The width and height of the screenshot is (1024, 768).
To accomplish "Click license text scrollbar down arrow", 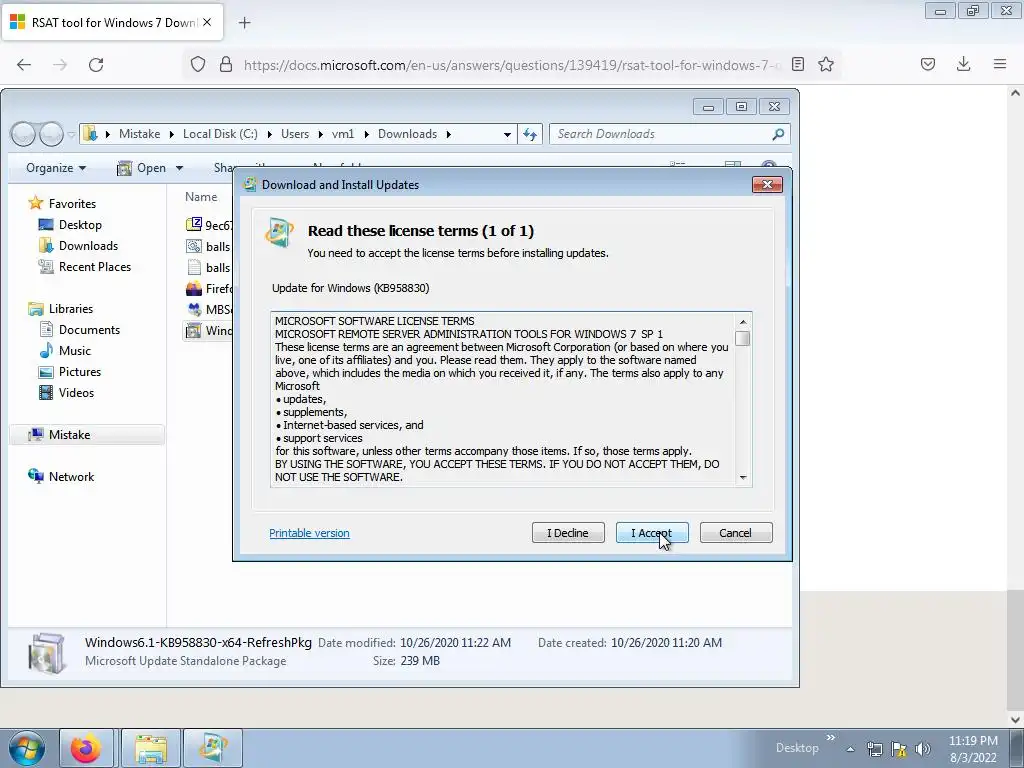I will (x=743, y=478).
